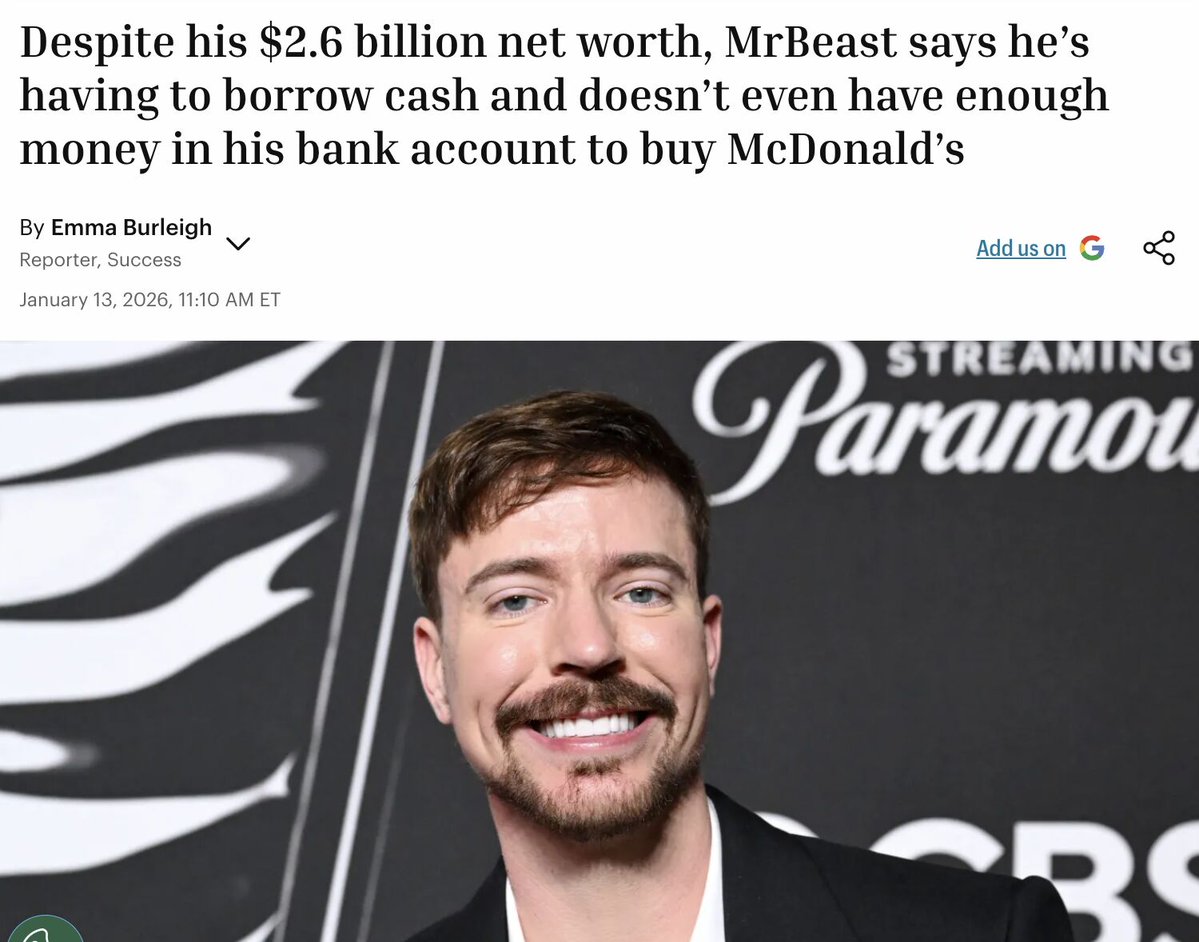Click the word 'McDonald's' in the headline
The width and height of the screenshot is (1199, 942).
coord(845,148)
